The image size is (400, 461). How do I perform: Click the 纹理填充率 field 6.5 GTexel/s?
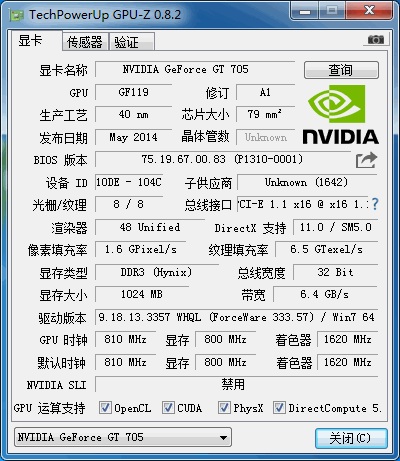tap(327, 249)
